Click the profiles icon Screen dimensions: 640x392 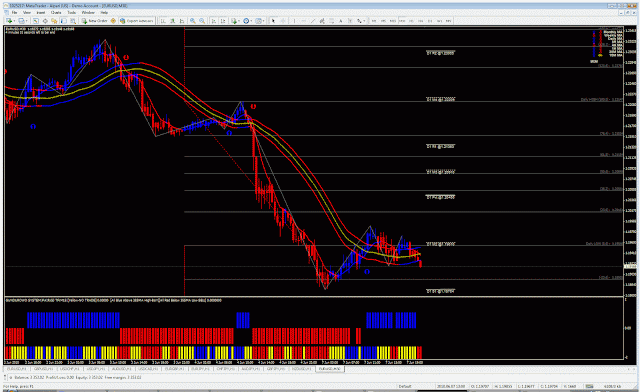pos(21,21)
